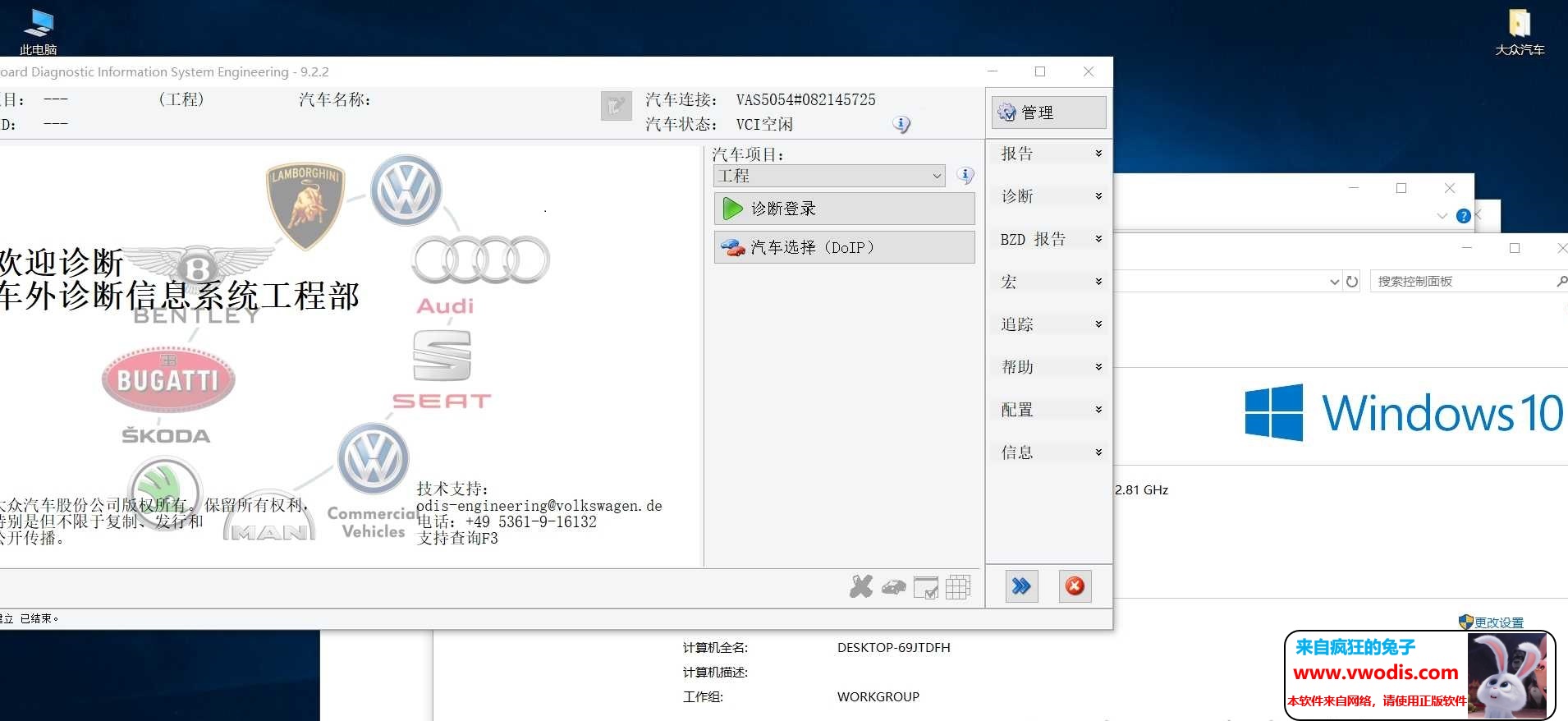
Task: Open the 汽车项目 工程 dropdown
Action: (x=829, y=176)
